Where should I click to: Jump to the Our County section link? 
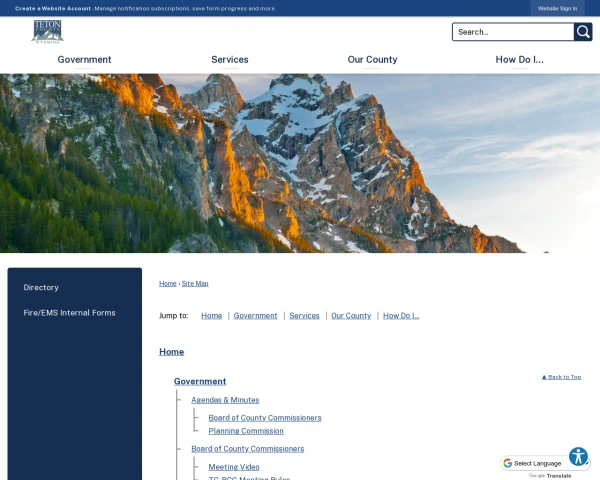[x=351, y=316]
